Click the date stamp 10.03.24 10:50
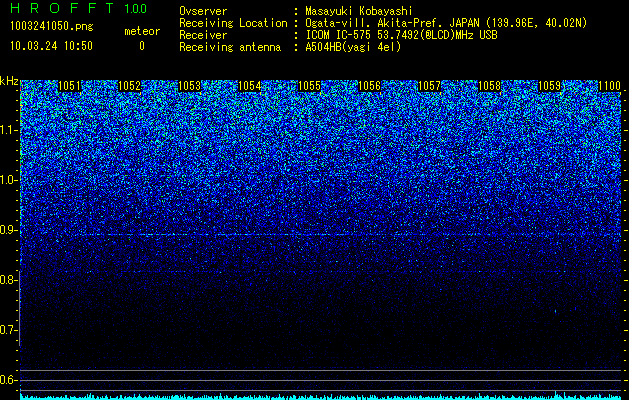 pos(51,46)
